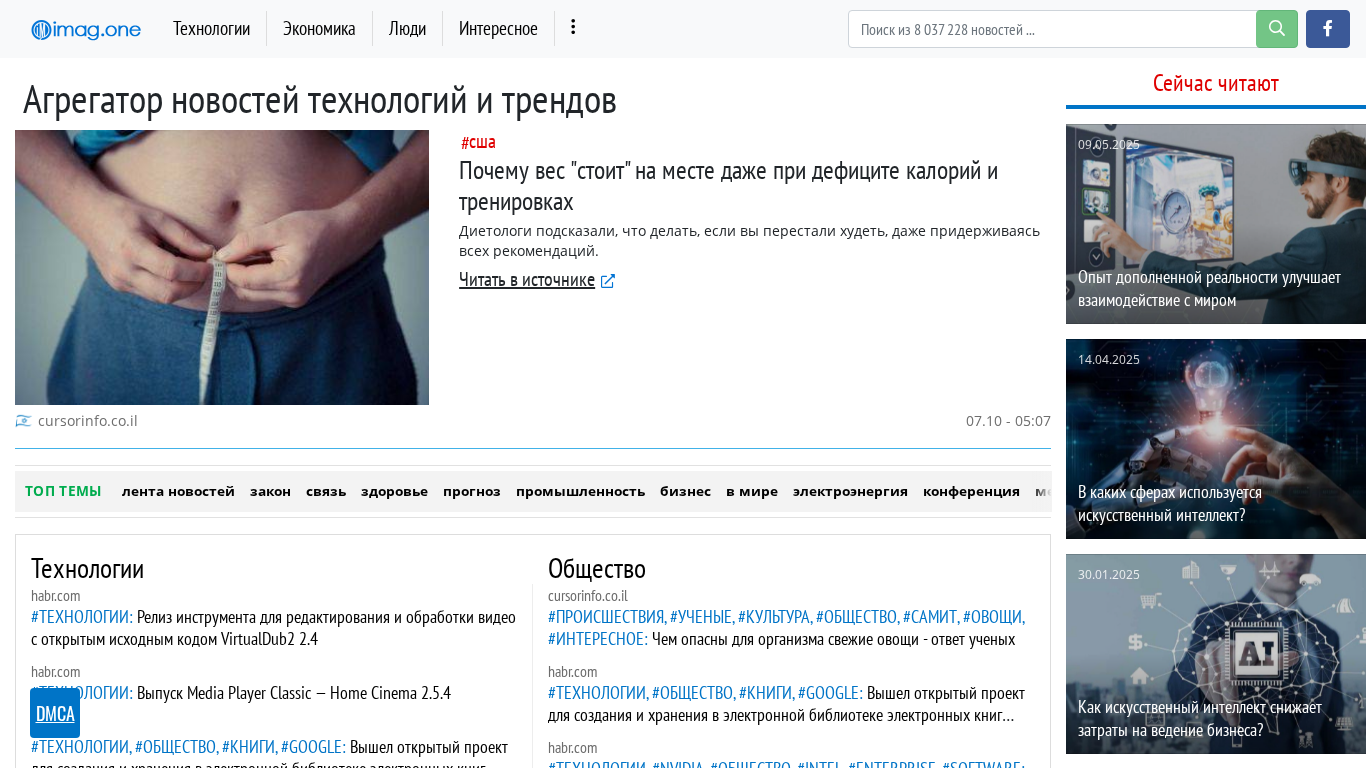Open the Facebook page button
1366x768 pixels.
[1328, 29]
